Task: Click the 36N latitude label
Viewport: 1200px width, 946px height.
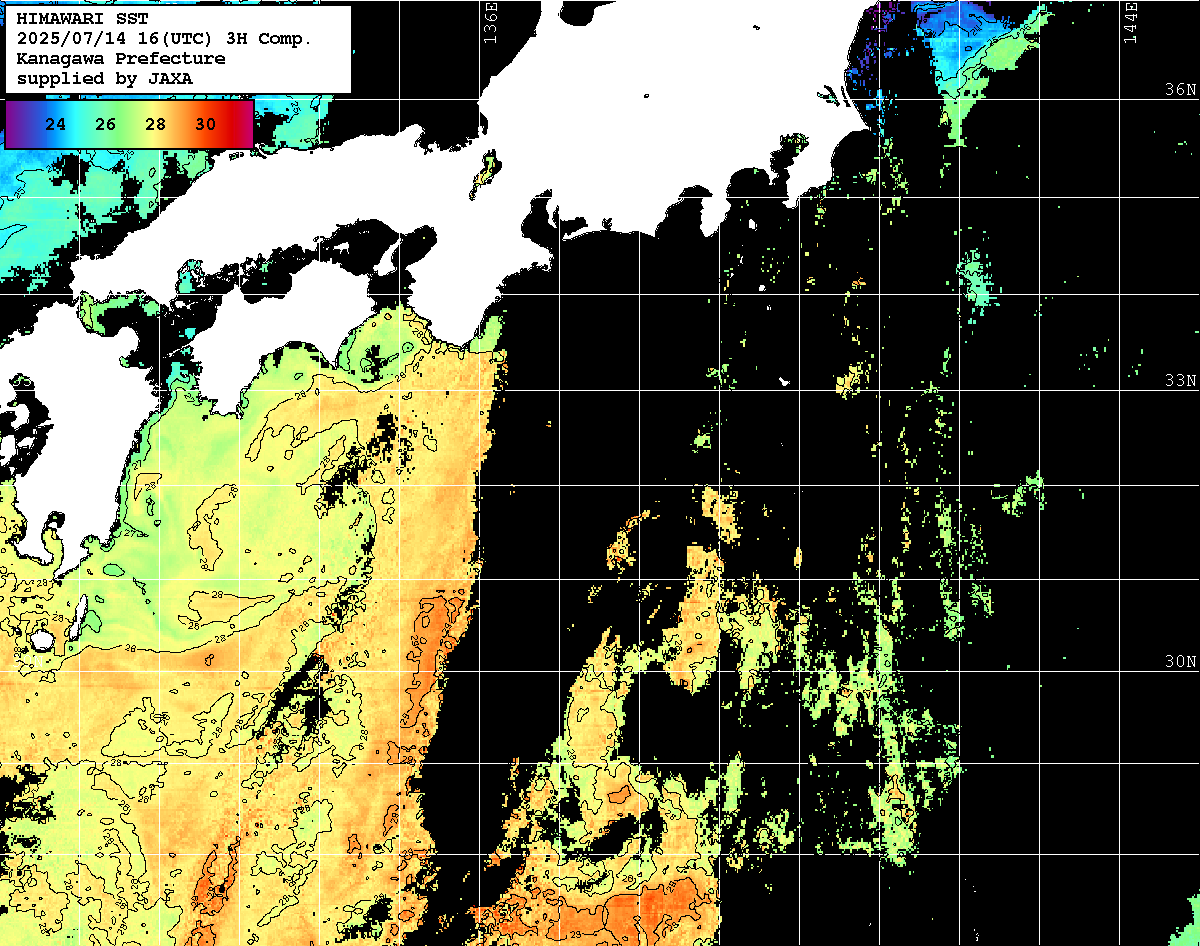Action: click(x=1180, y=90)
